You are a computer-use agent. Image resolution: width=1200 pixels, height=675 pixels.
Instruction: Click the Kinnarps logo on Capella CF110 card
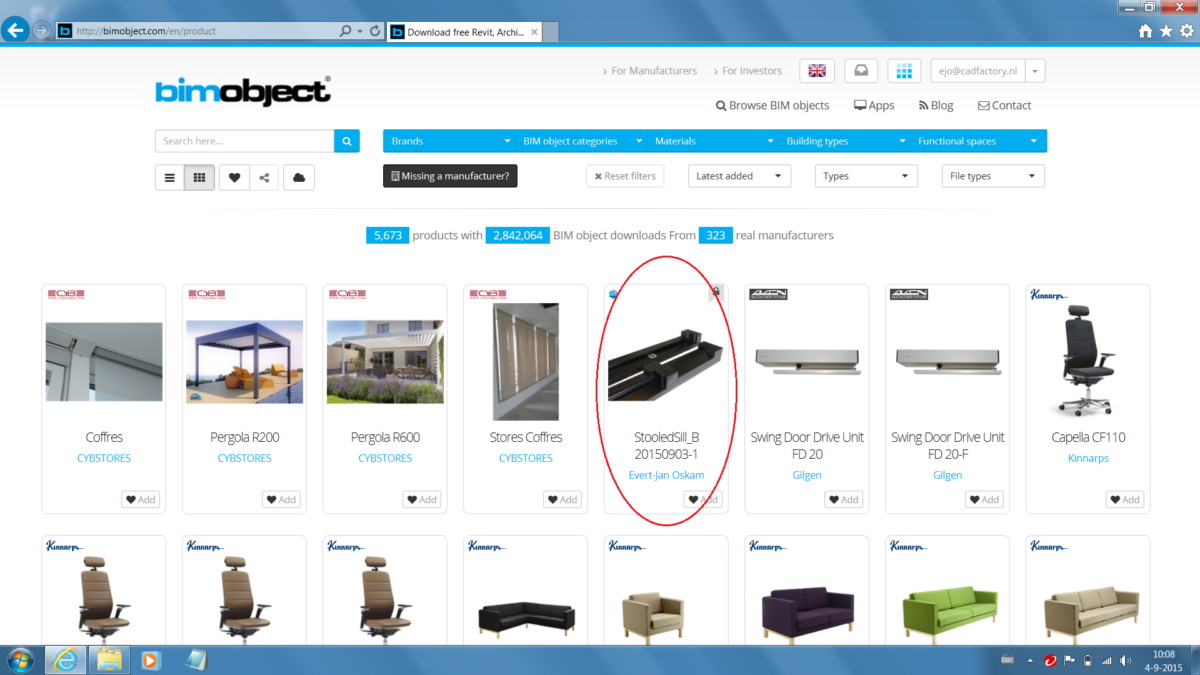1049,295
